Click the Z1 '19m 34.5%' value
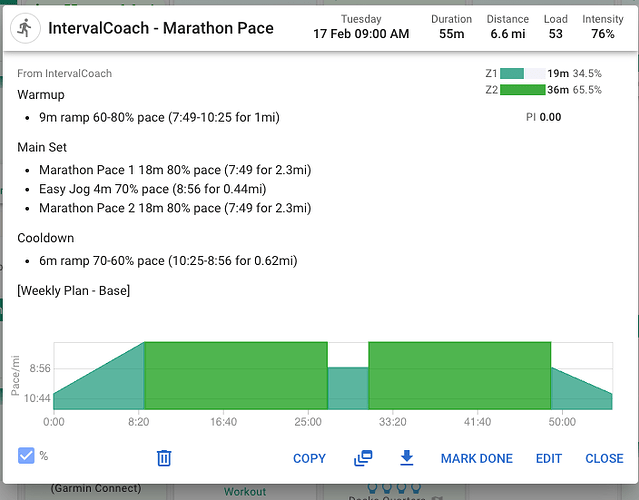The width and height of the screenshot is (639, 500). 574,73
